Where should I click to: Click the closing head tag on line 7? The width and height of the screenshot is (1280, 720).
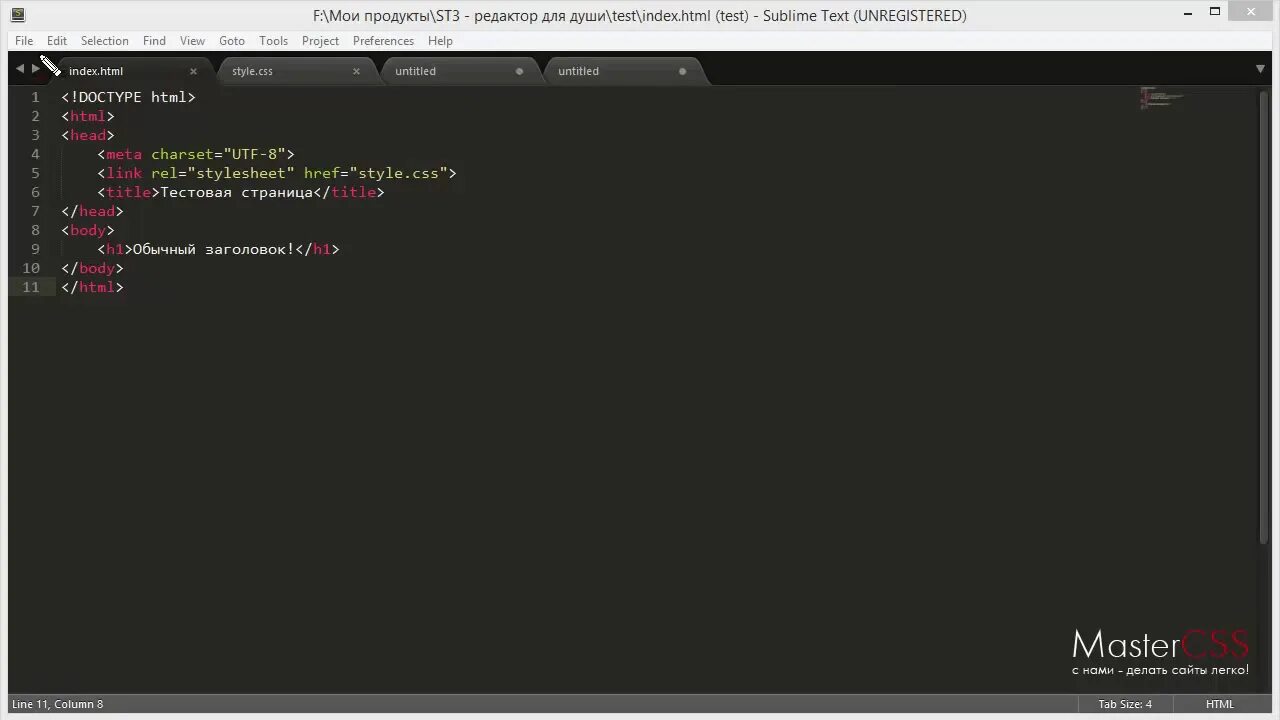[92, 211]
